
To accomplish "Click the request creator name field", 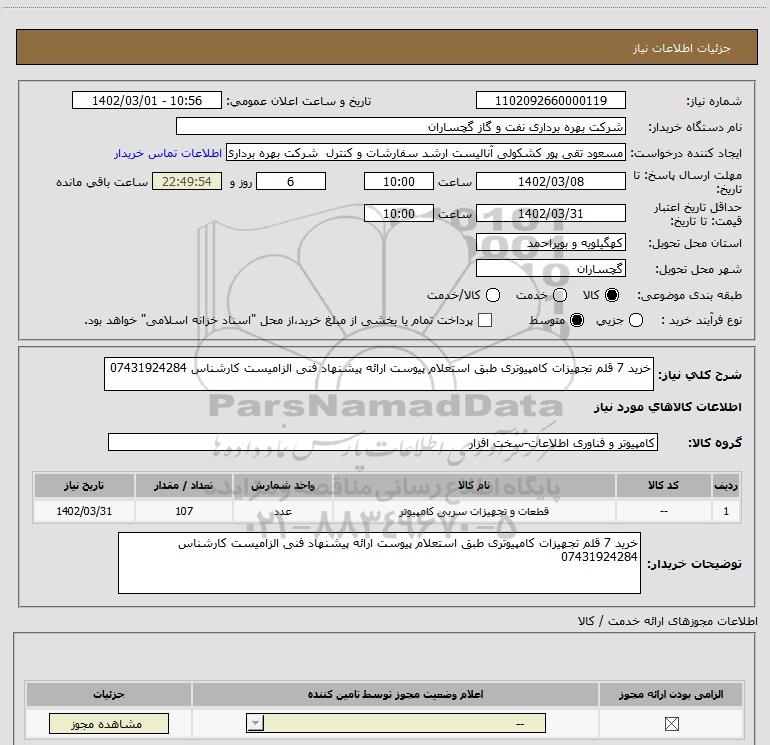I will coord(426,153).
